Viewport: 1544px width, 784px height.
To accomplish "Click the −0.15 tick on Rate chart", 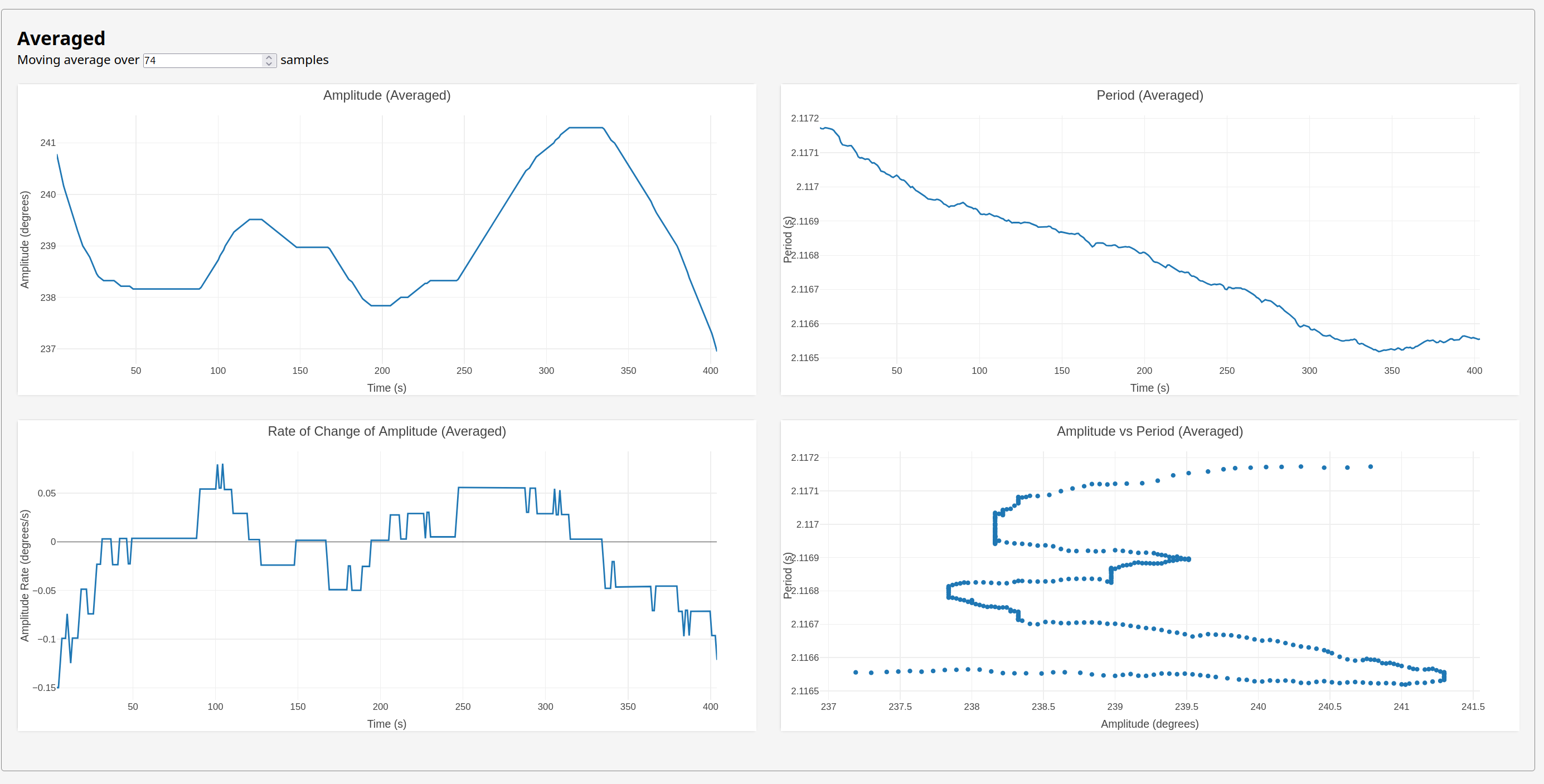I will 45,688.
